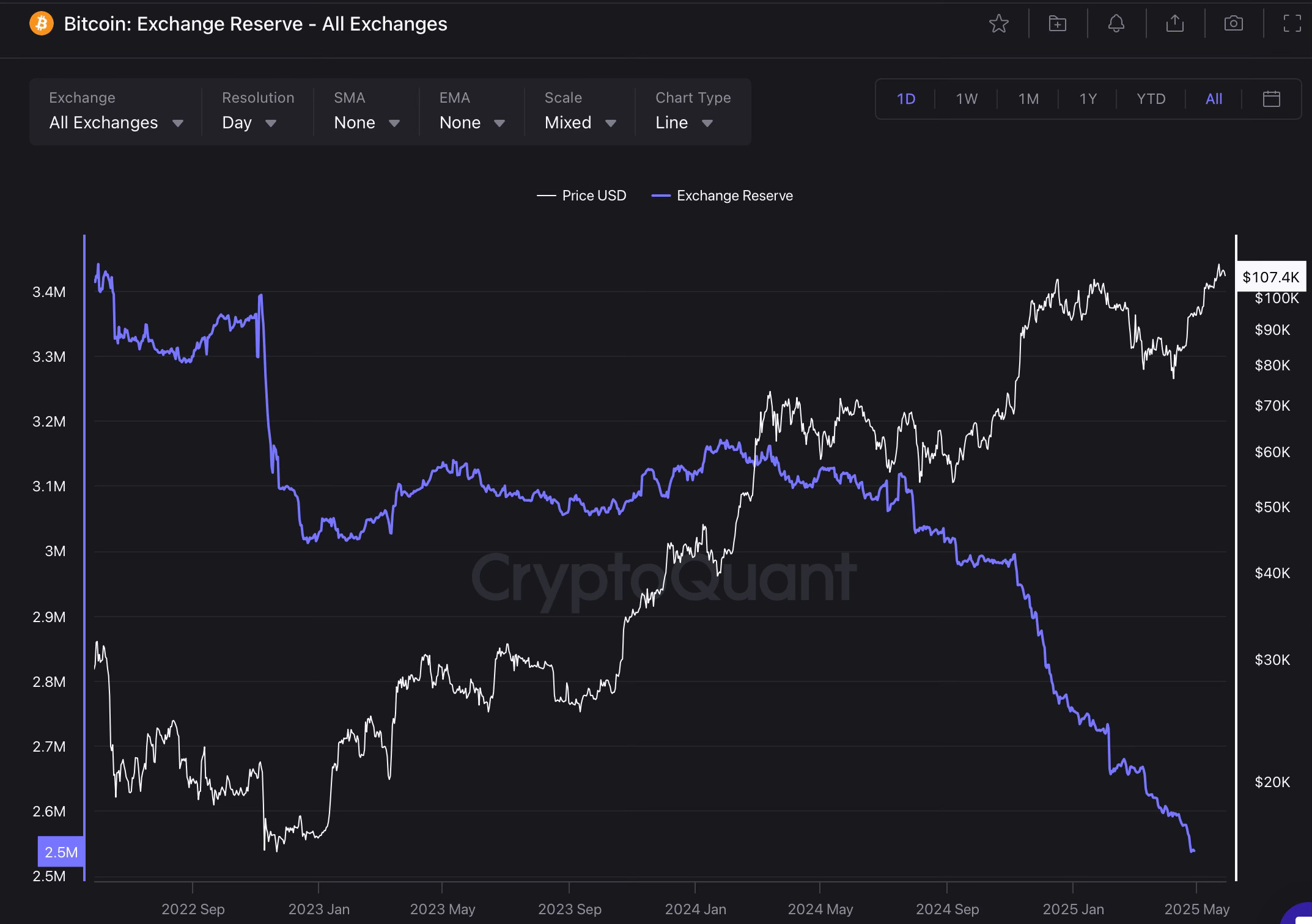This screenshot has height=924, width=1312.
Task: Toggle Price USD series in legend
Action: point(581,196)
